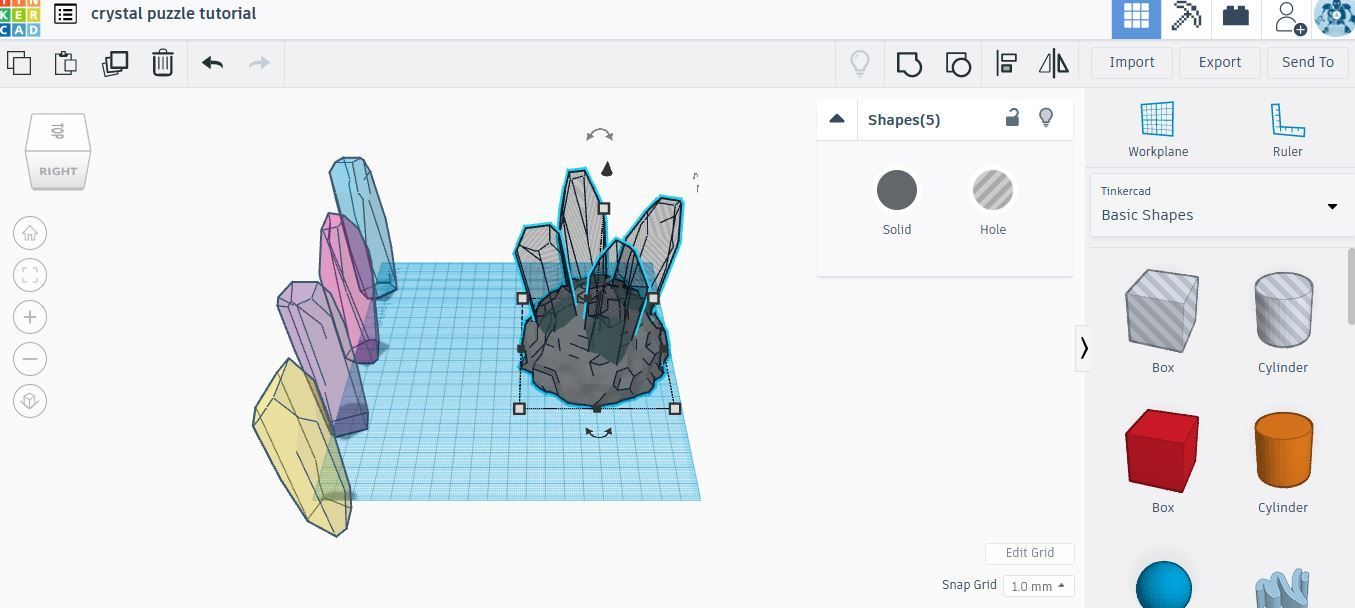
Task: Switch to the Export tab
Action: (x=1219, y=62)
